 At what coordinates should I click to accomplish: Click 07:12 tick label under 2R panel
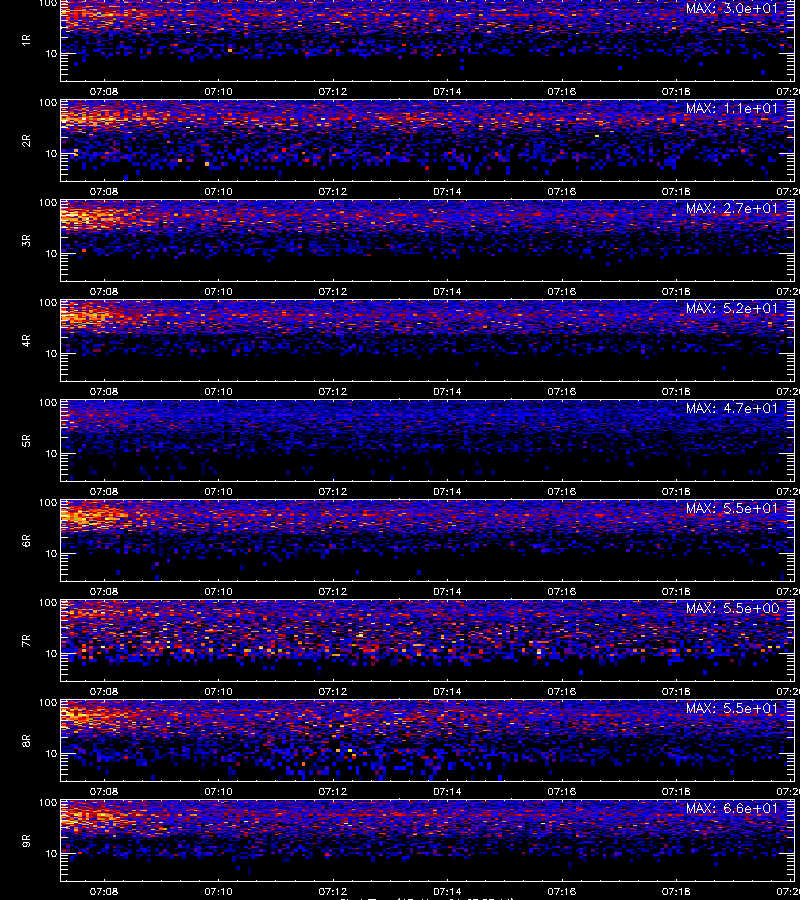[x=333, y=191]
